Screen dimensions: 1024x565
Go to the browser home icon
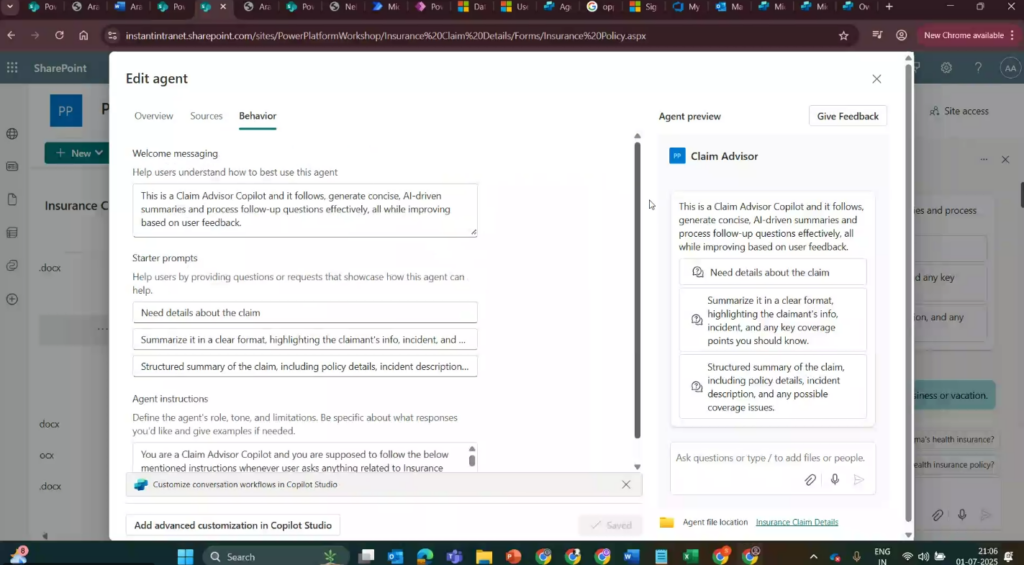point(84,35)
